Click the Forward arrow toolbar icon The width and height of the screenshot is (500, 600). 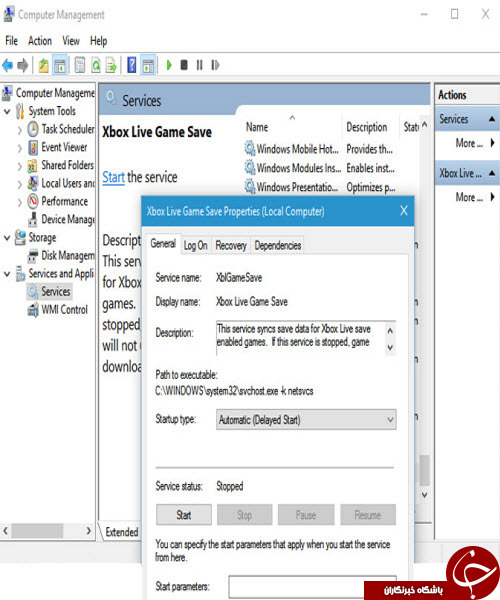click(23, 65)
